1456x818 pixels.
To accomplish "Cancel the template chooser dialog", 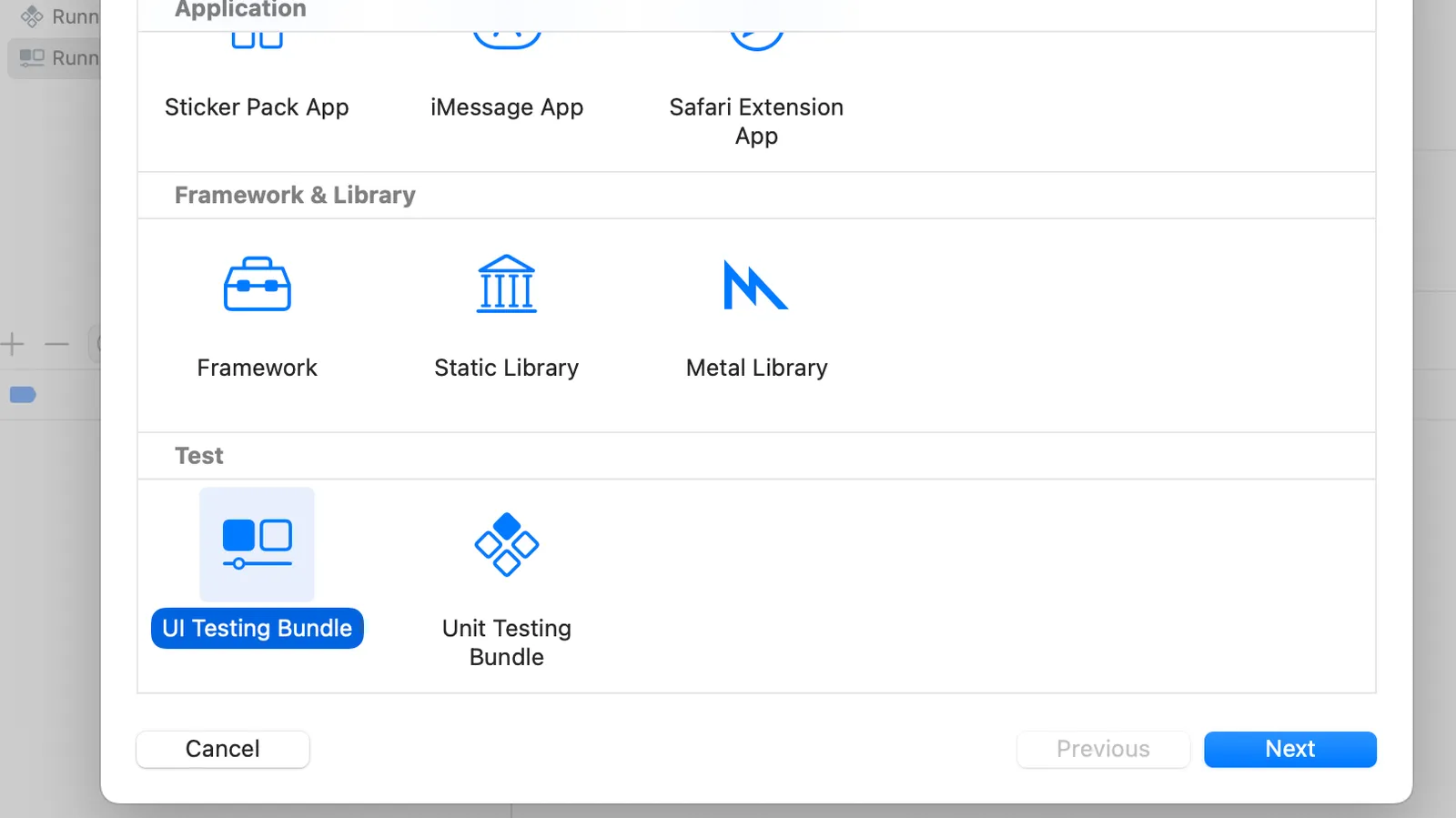I will pos(223,749).
